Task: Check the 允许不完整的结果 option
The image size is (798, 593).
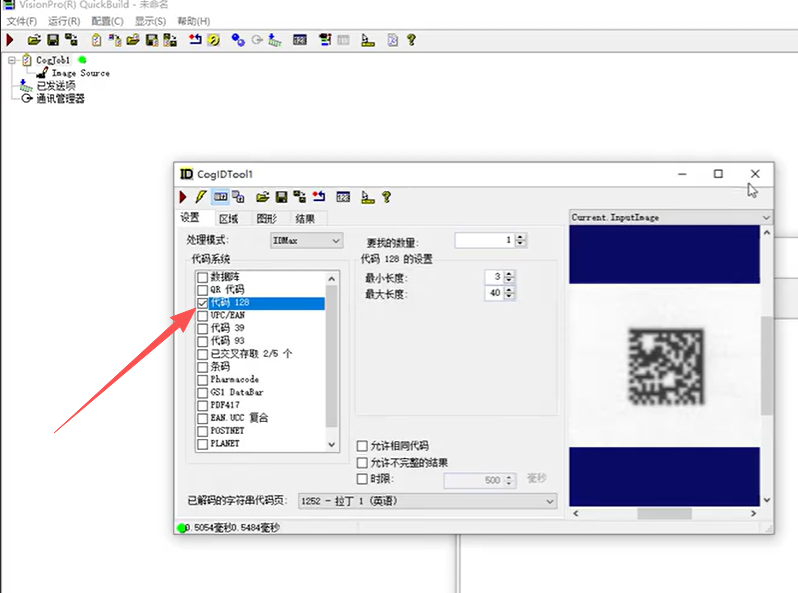Action: click(x=362, y=463)
